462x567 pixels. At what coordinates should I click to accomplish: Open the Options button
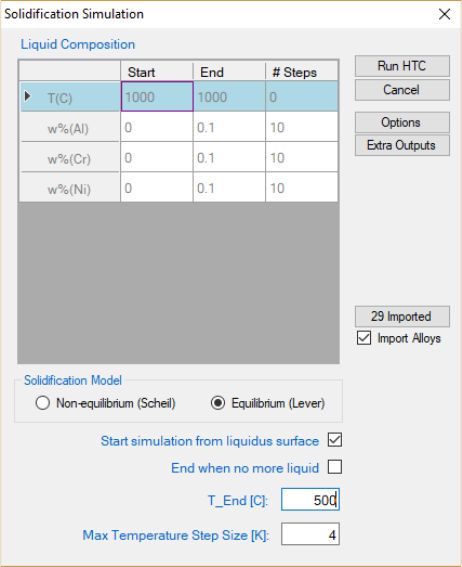[x=402, y=122]
